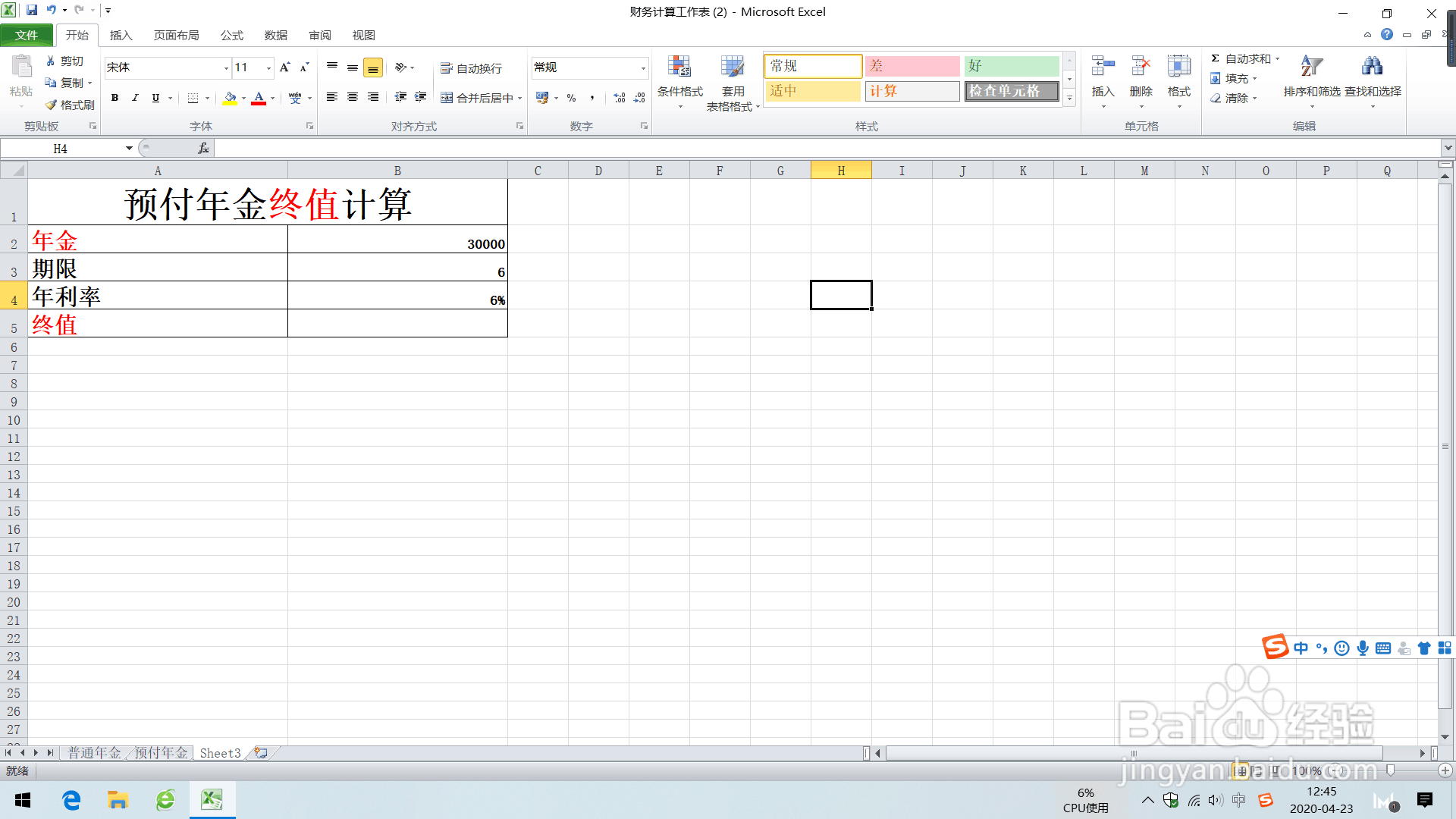Click the percent style icon

(x=572, y=98)
